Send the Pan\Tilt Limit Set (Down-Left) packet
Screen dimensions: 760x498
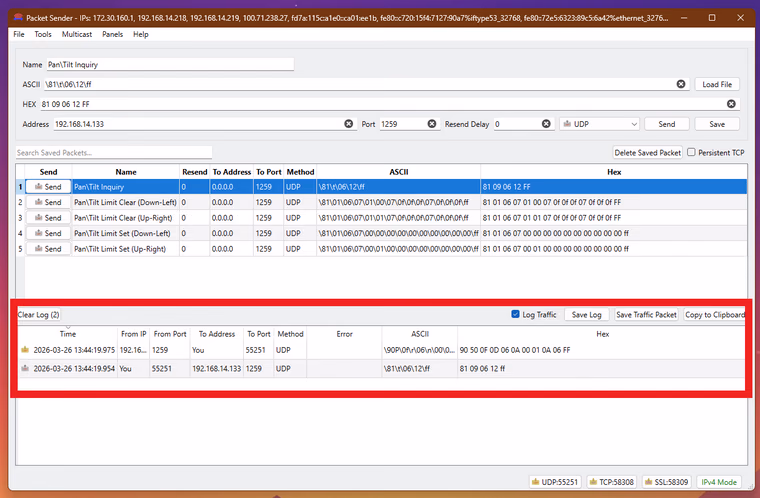coord(48,233)
